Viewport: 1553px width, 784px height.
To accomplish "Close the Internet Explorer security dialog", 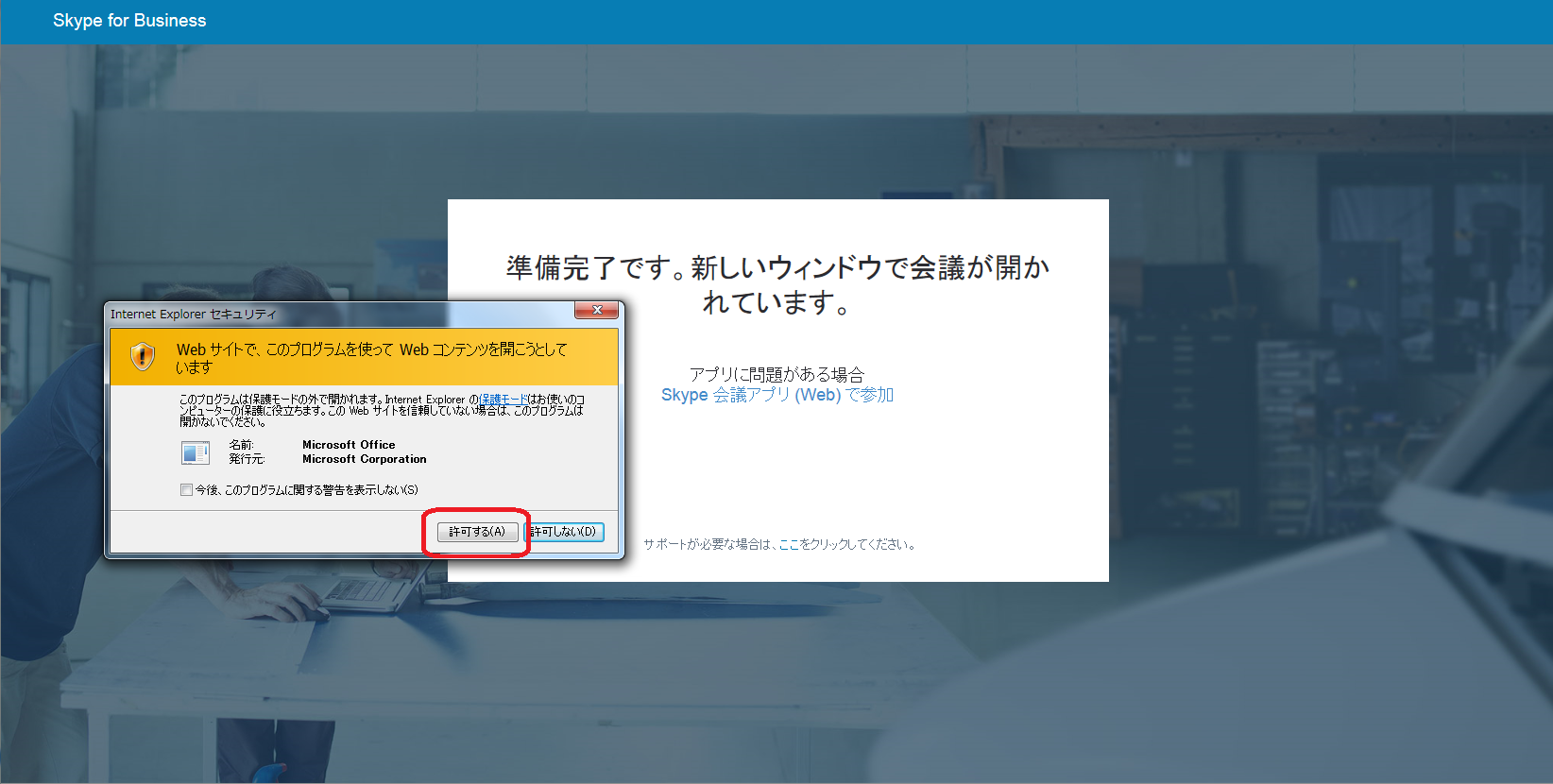I will pyautogui.click(x=597, y=310).
